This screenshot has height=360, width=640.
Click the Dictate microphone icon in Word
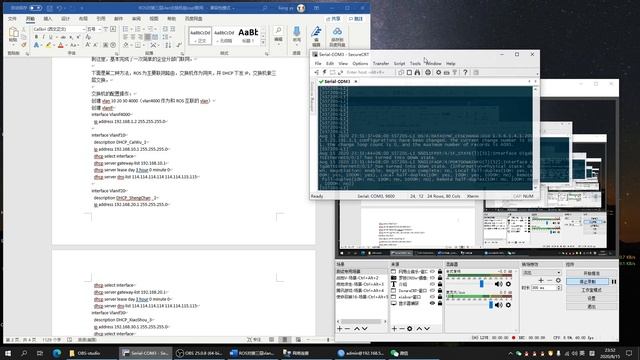coord(297,31)
